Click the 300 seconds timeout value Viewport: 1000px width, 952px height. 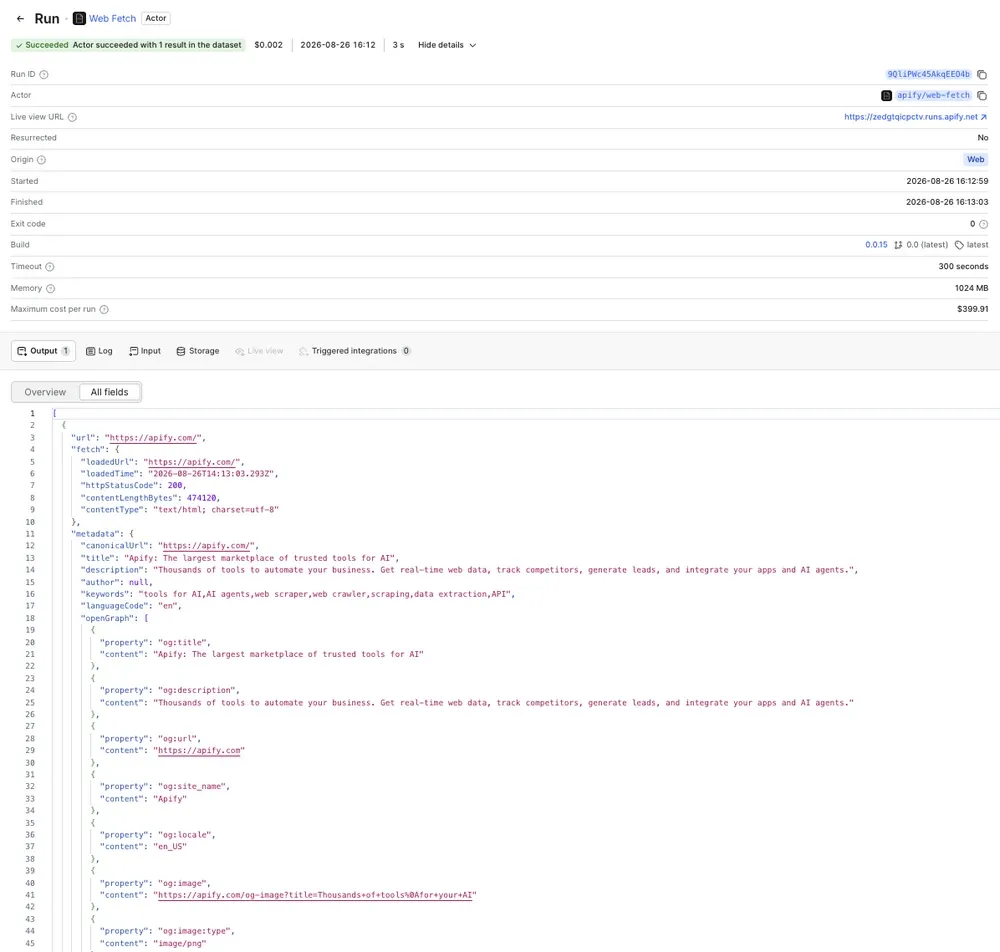(963, 267)
